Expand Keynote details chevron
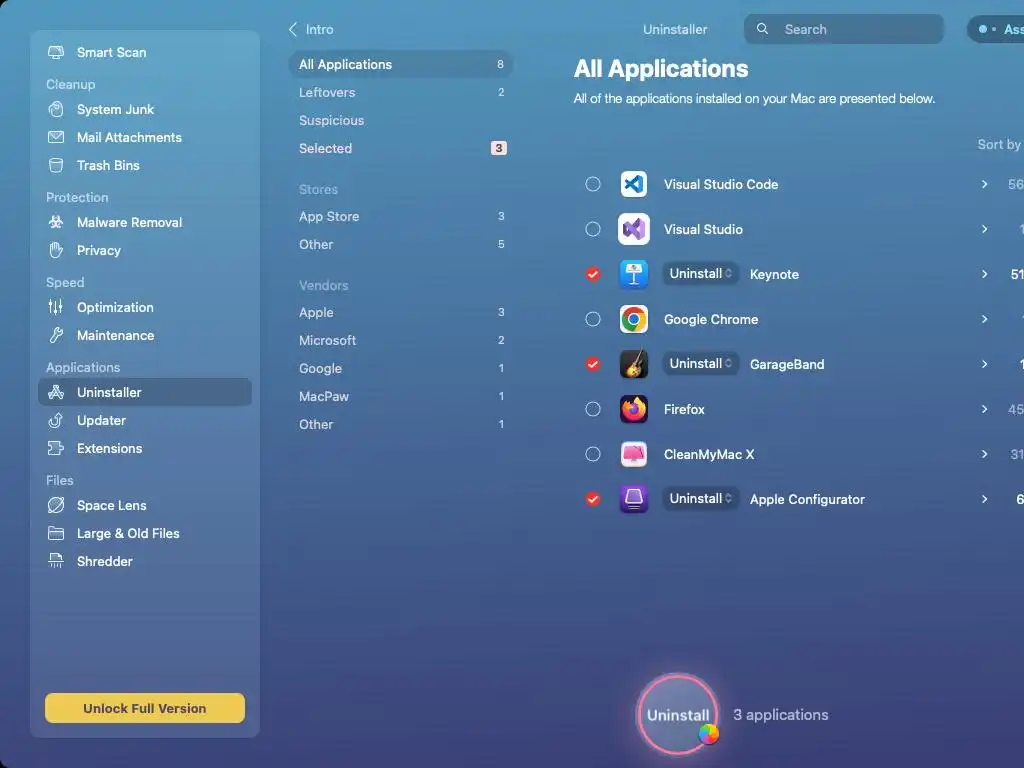 pyautogui.click(x=984, y=274)
